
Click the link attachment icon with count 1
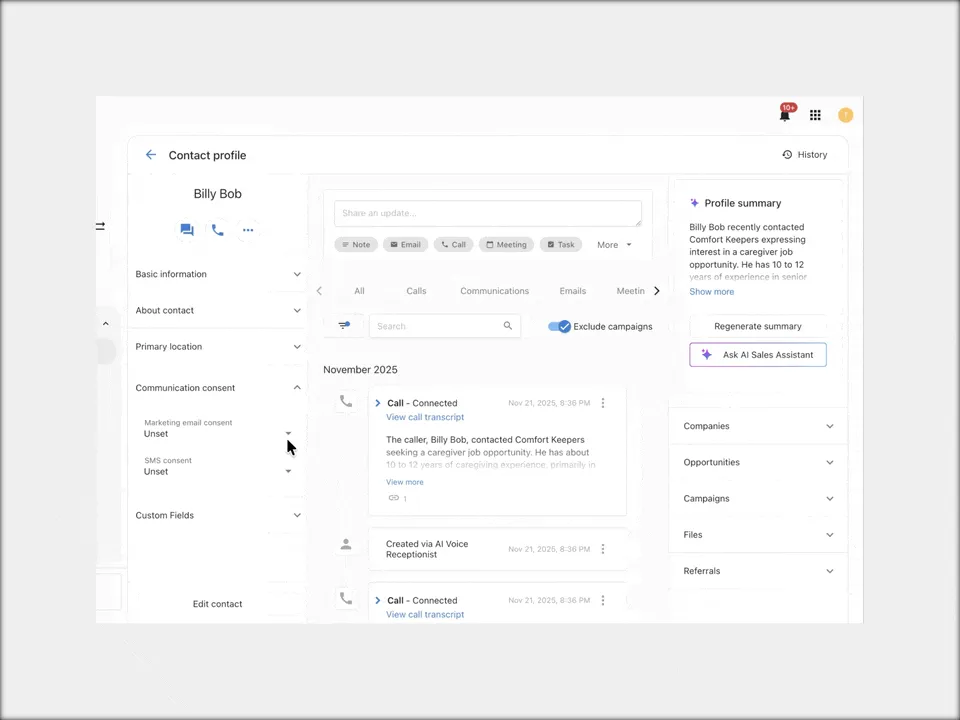(x=394, y=498)
